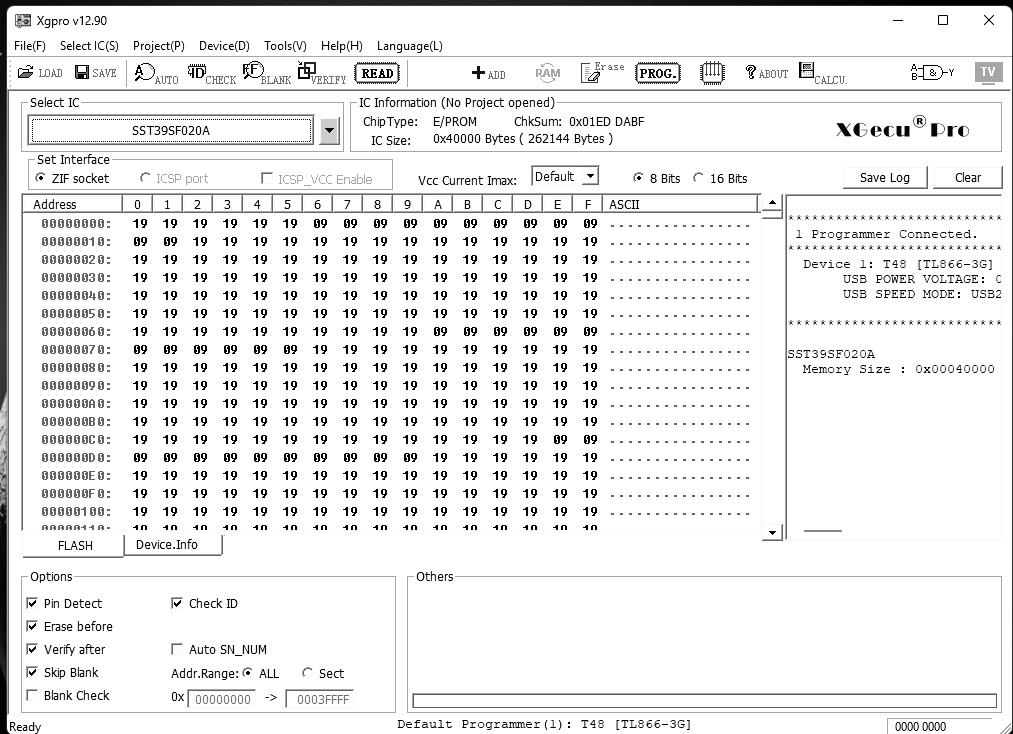Click the LOAD file toolbar icon
Screen dimensions: 1013x734
pos(39,73)
